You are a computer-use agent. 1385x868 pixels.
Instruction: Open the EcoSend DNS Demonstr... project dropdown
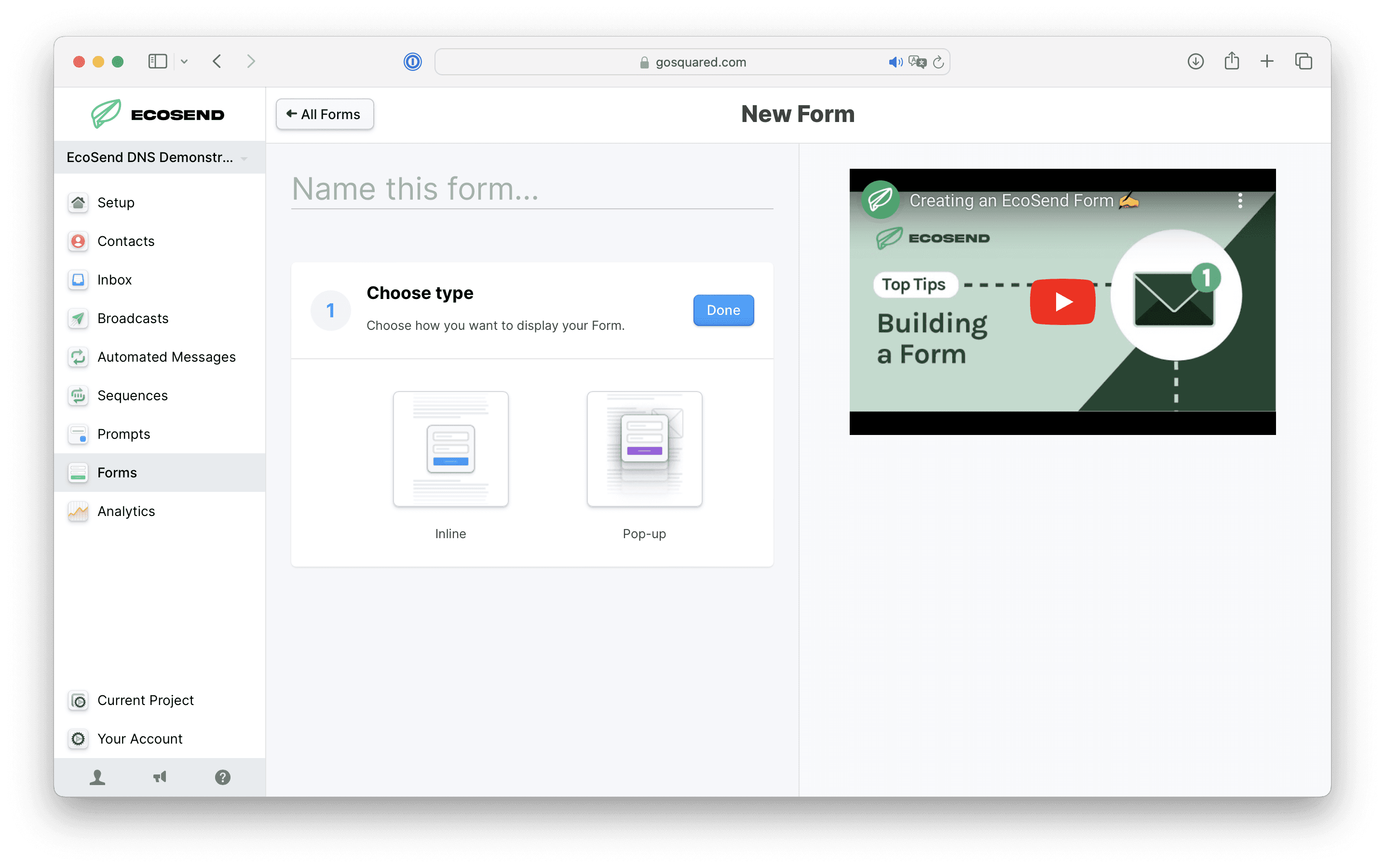(x=160, y=157)
